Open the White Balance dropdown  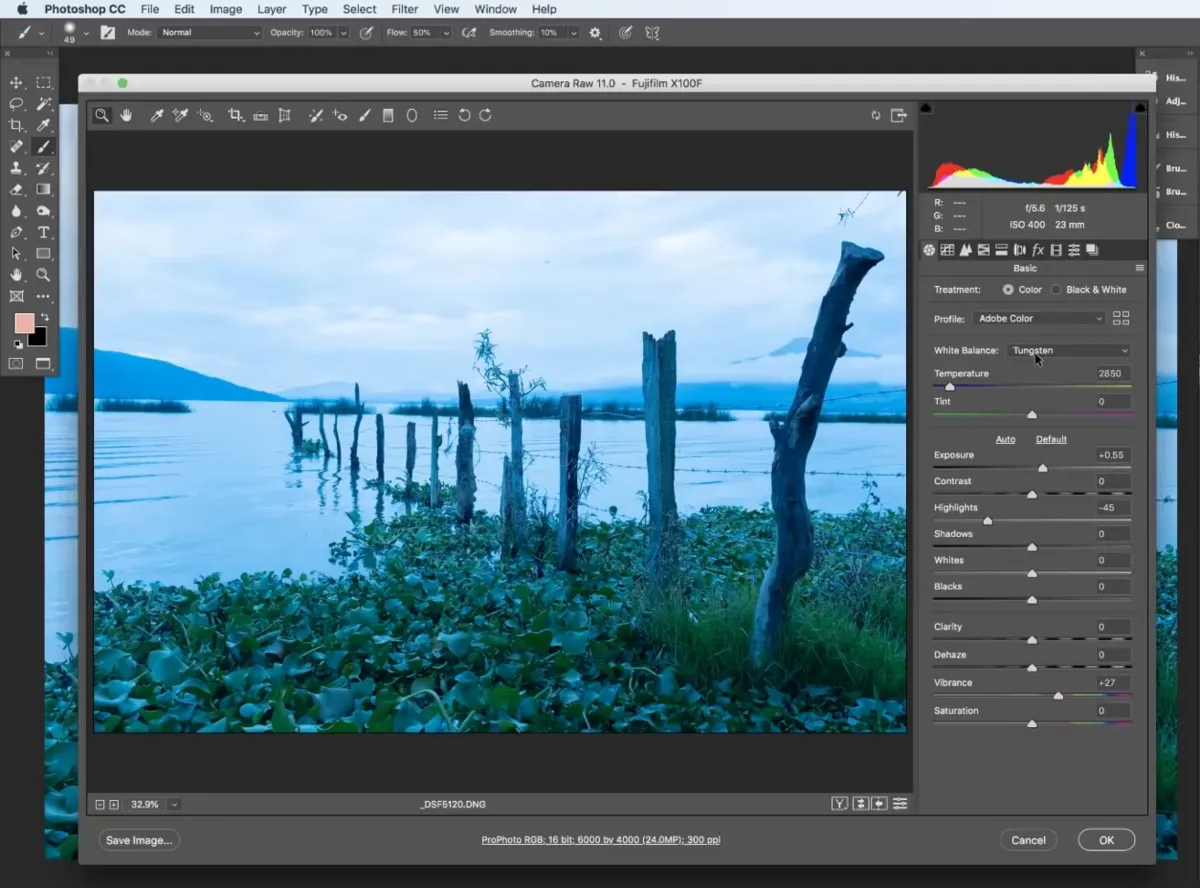tap(1068, 350)
